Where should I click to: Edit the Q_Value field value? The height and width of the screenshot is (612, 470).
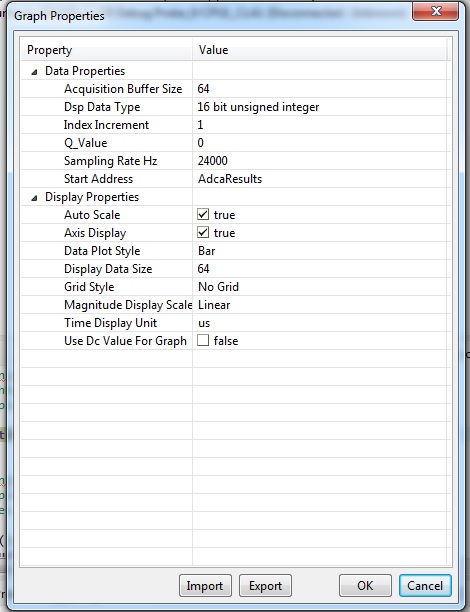click(321, 142)
